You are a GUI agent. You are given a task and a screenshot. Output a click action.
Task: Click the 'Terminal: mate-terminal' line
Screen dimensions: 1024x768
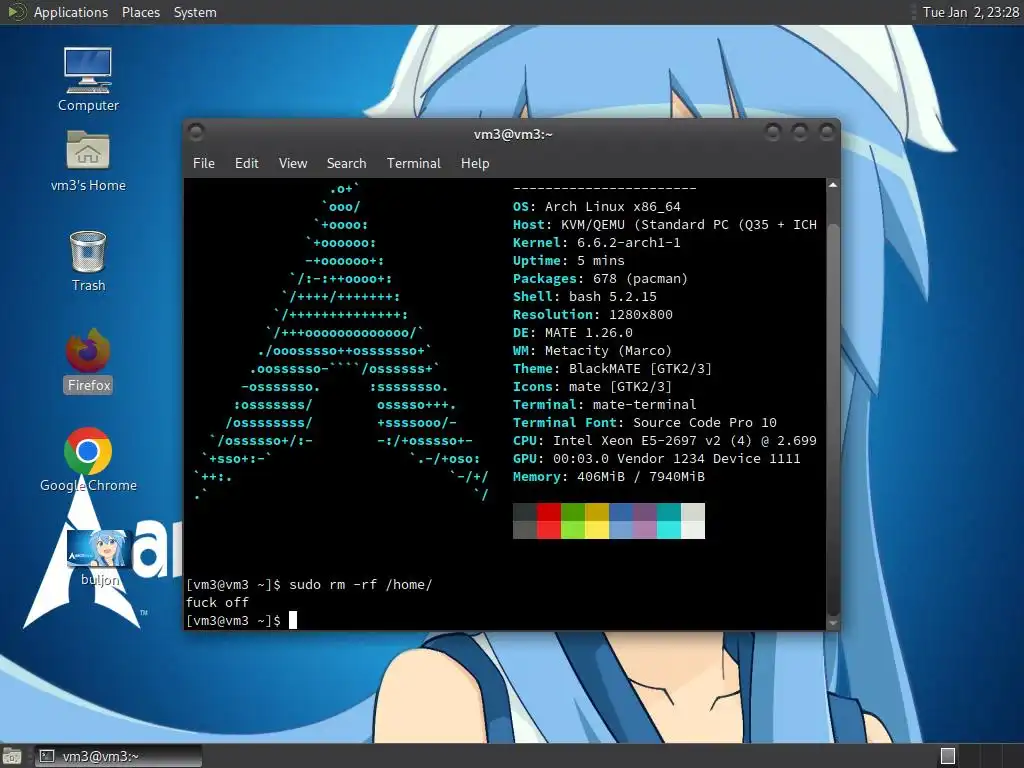(604, 404)
